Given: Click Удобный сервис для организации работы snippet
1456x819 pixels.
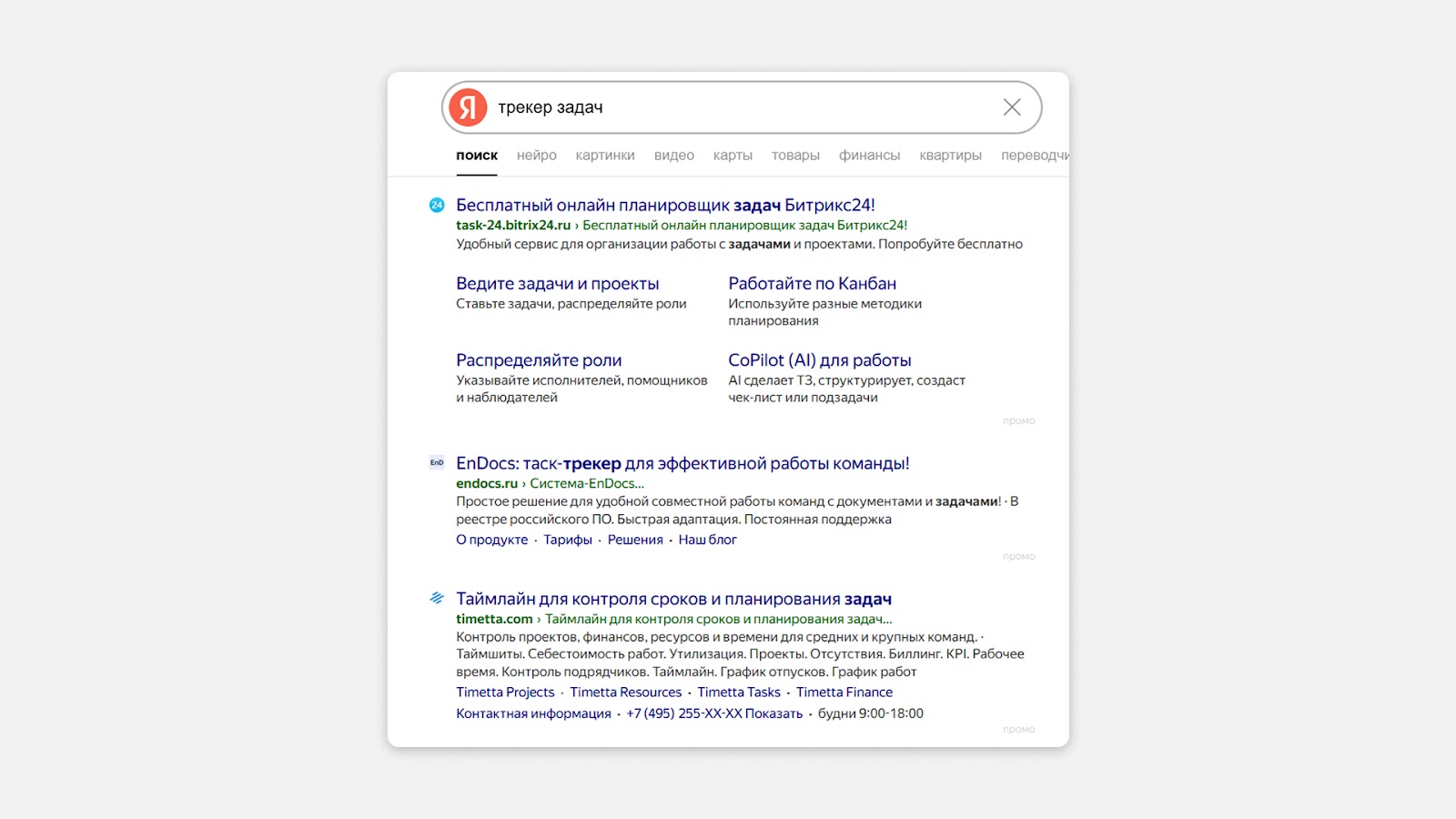Looking at the screenshot, I should click(739, 244).
